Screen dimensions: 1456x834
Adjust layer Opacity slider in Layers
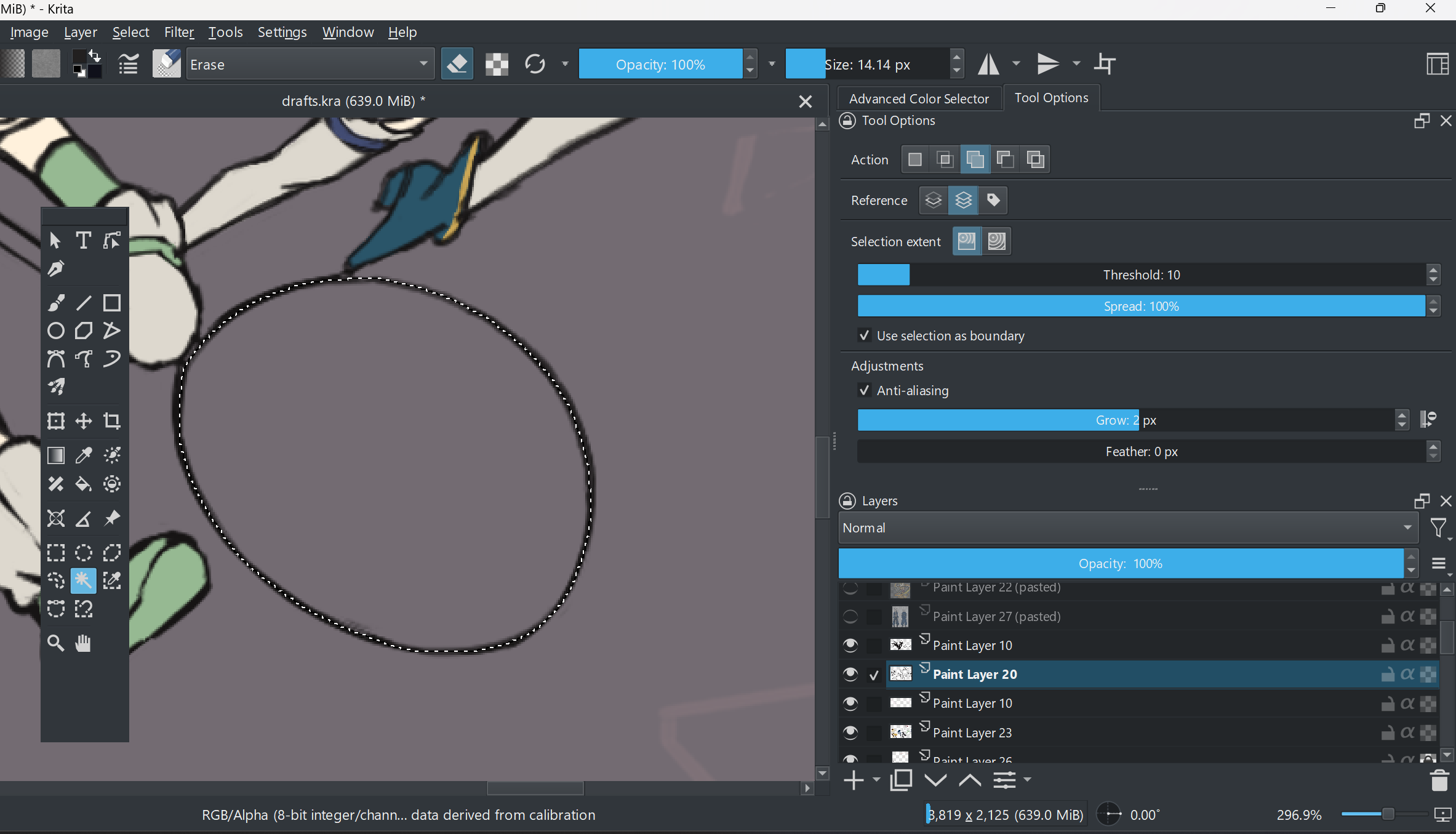tap(1121, 564)
